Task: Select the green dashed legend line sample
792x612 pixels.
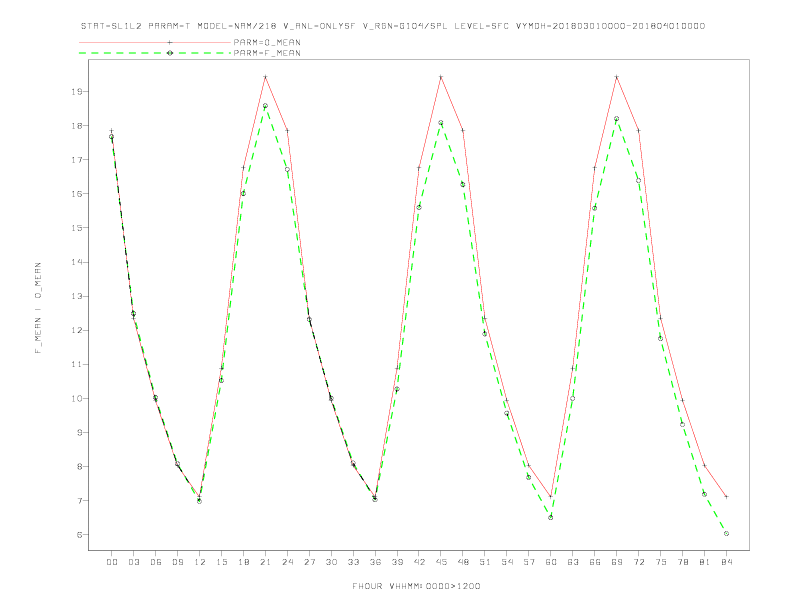Action: tap(155, 53)
